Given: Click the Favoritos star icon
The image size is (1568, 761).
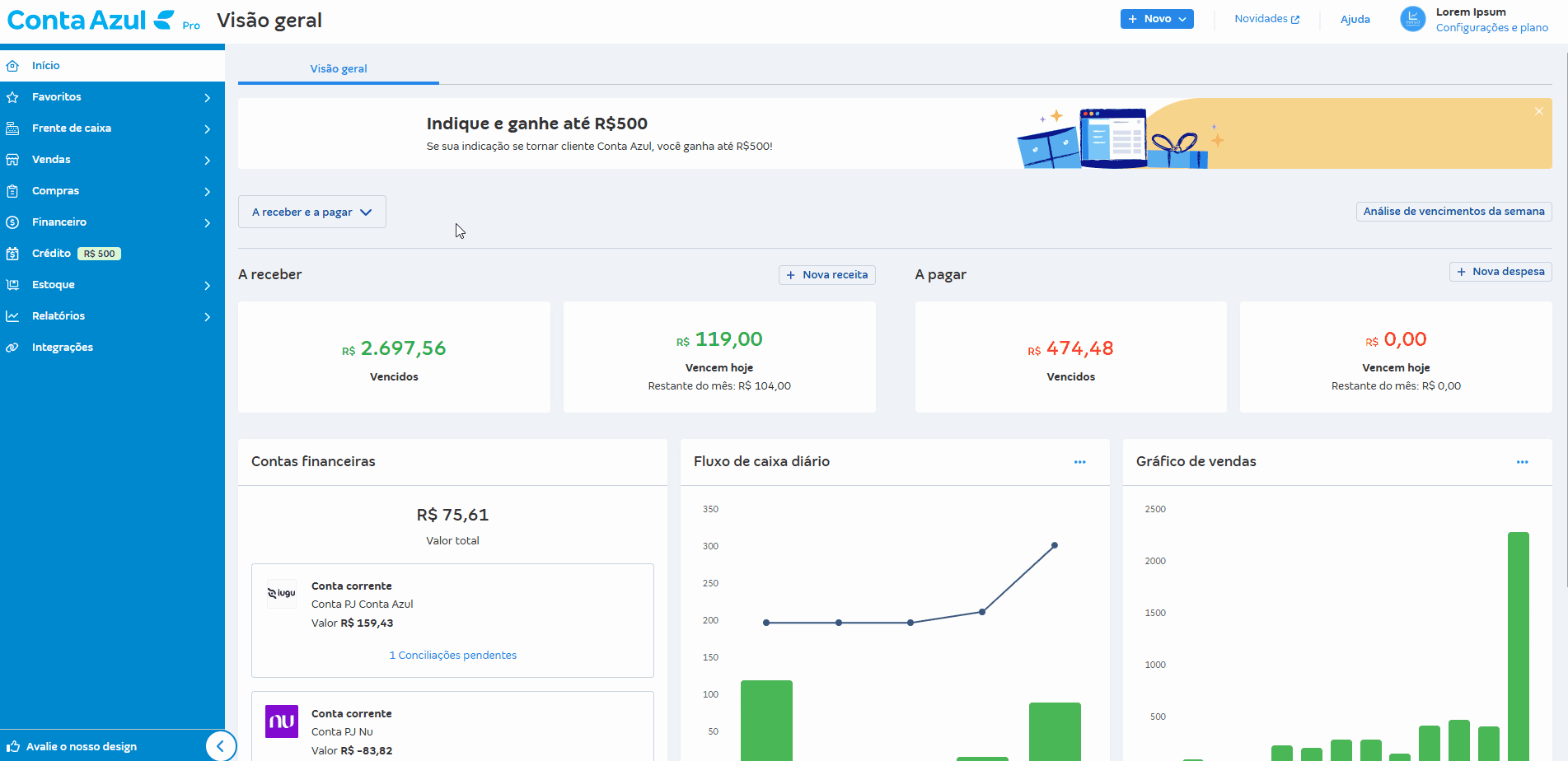Looking at the screenshot, I should 12,97.
